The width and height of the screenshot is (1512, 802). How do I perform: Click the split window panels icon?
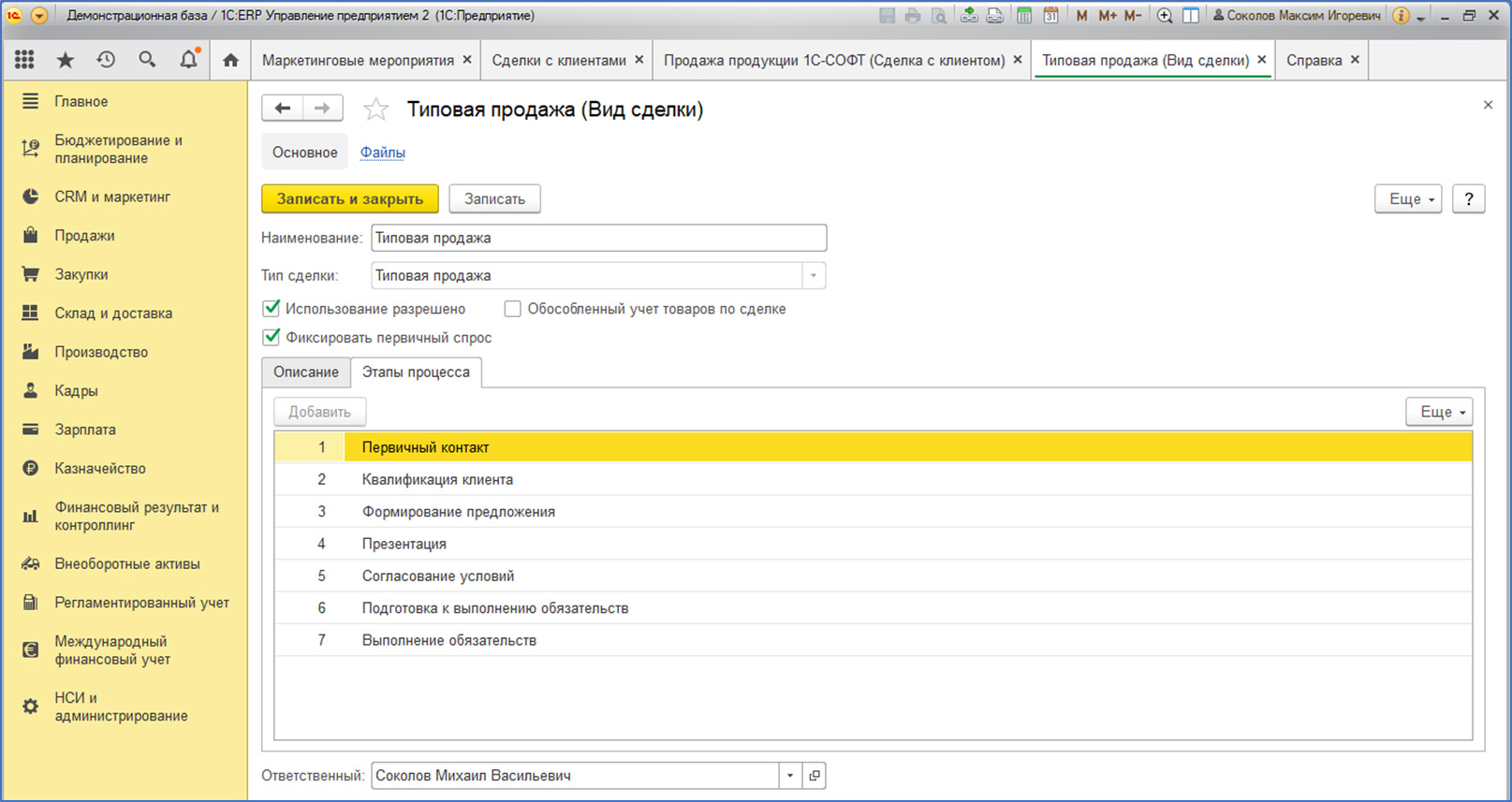(1191, 16)
